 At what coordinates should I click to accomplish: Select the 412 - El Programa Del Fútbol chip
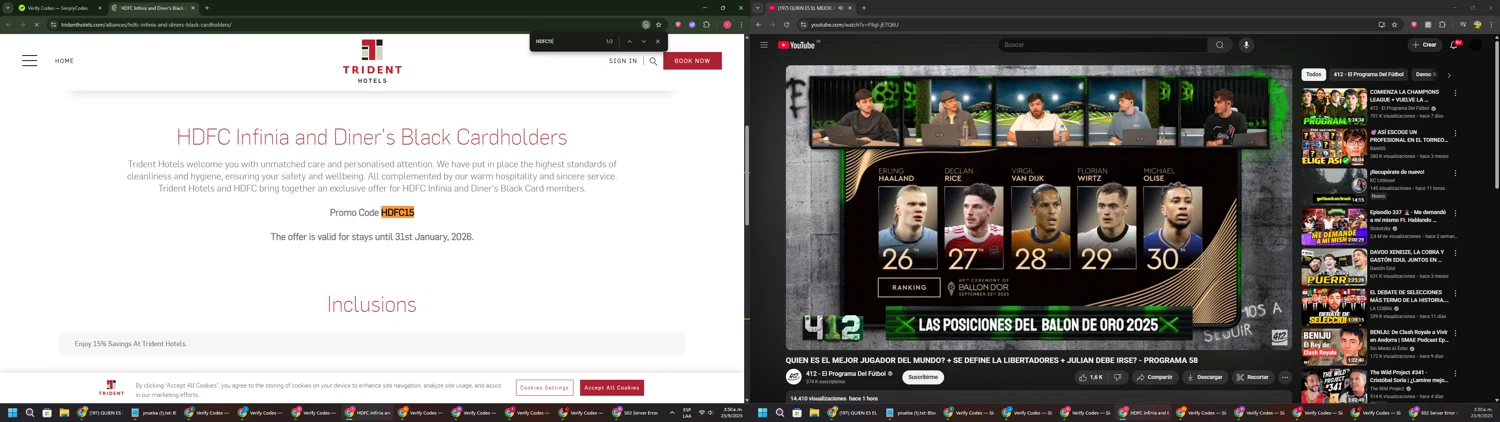(x=1368, y=74)
